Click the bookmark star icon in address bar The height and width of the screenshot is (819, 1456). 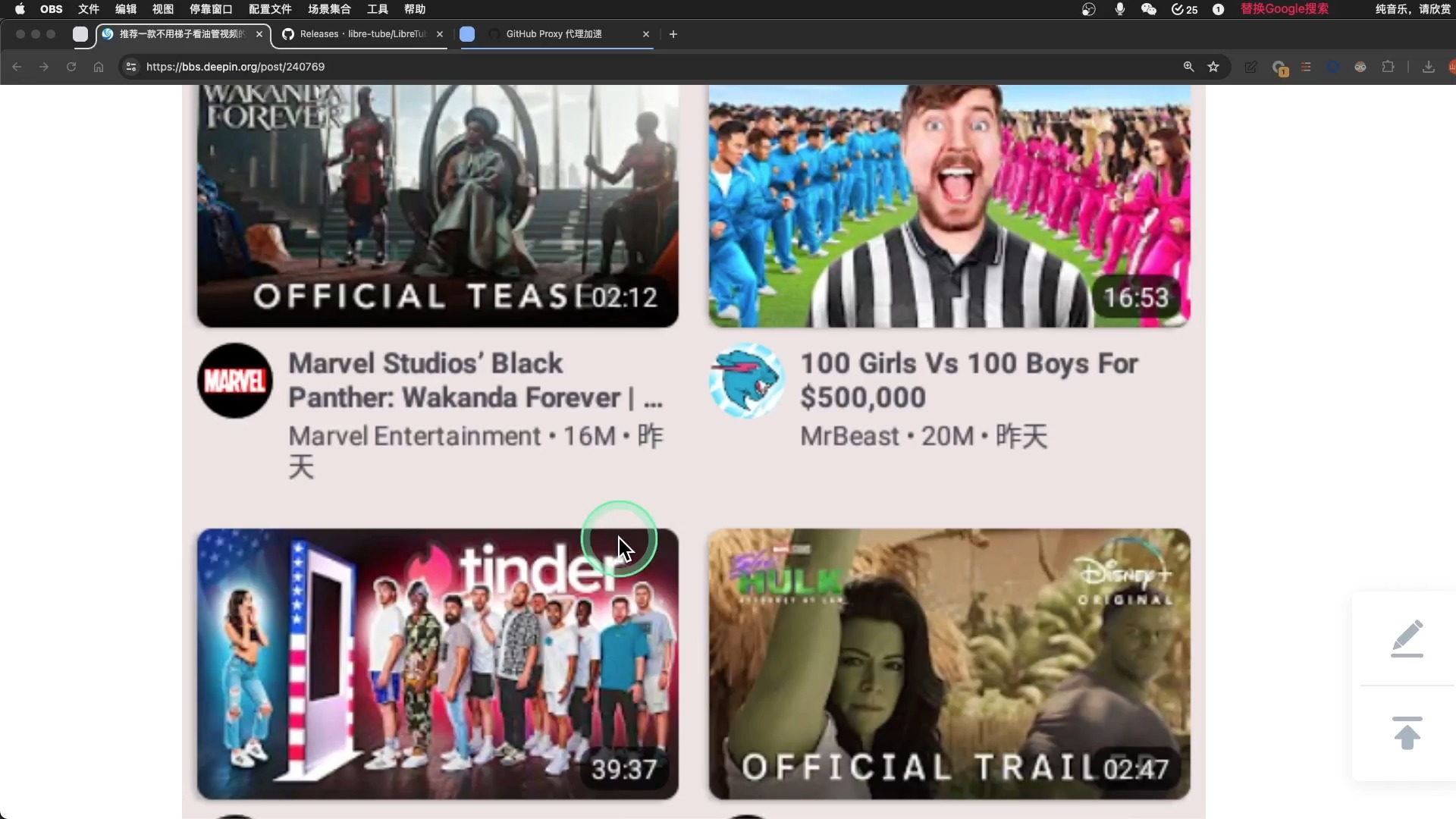coord(1213,67)
